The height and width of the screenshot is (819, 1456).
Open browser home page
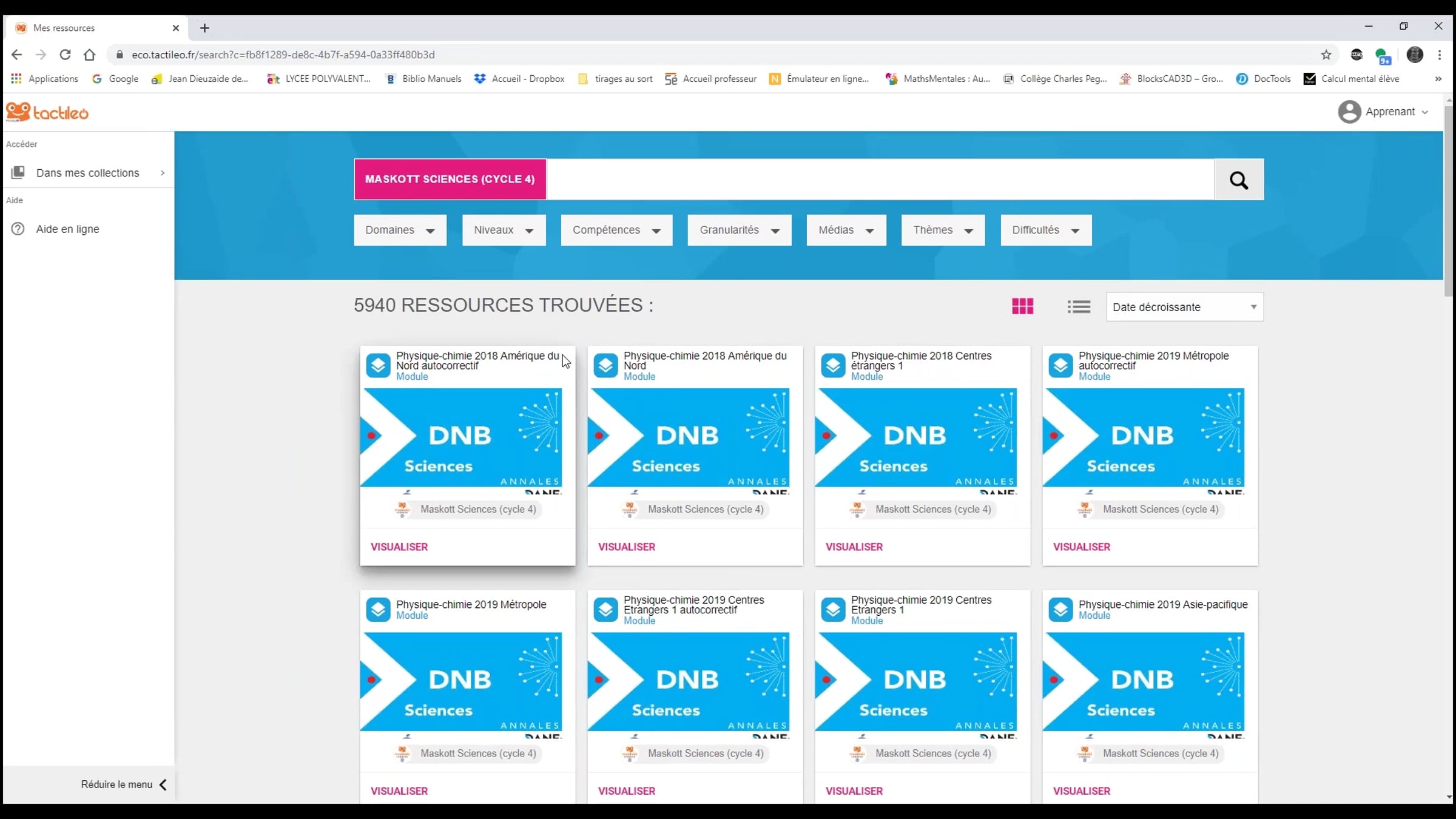pyautogui.click(x=90, y=55)
